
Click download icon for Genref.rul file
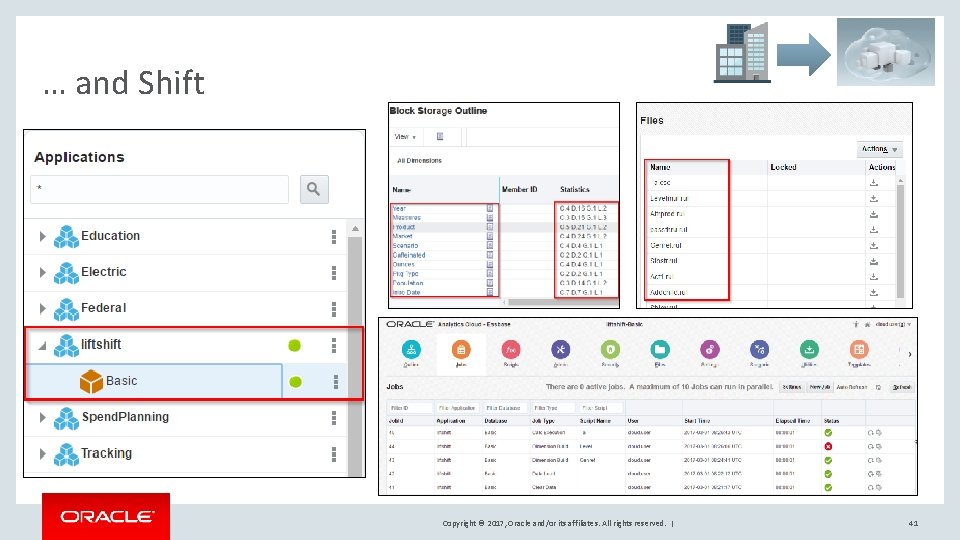click(874, 245)
